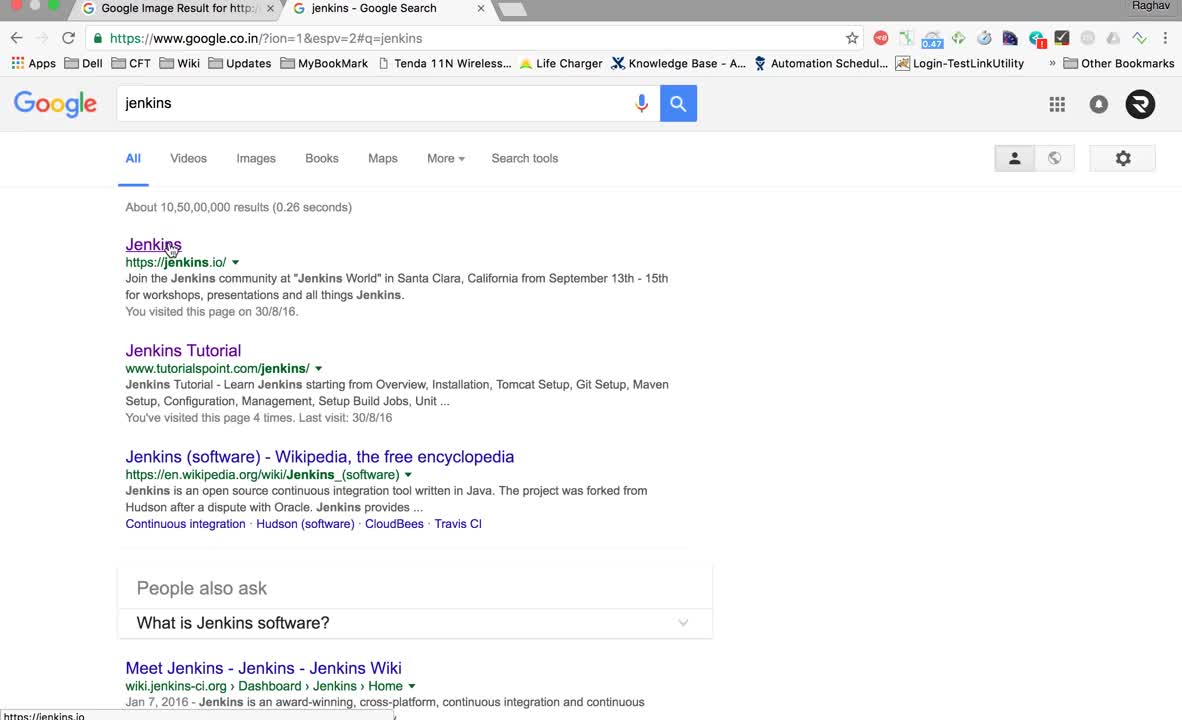Click the green branch-shaped extension icon
This screenshot has width=1182, height=720.
[x=906, y=38]
